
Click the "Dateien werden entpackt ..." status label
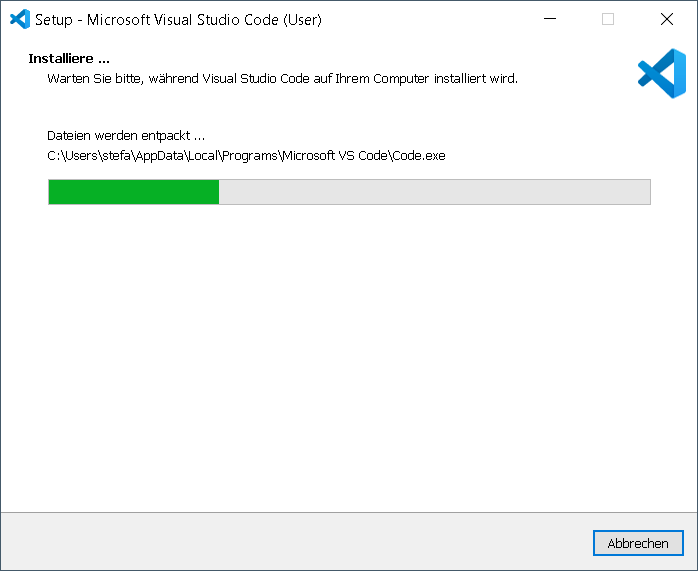click(x=126, y=135)
